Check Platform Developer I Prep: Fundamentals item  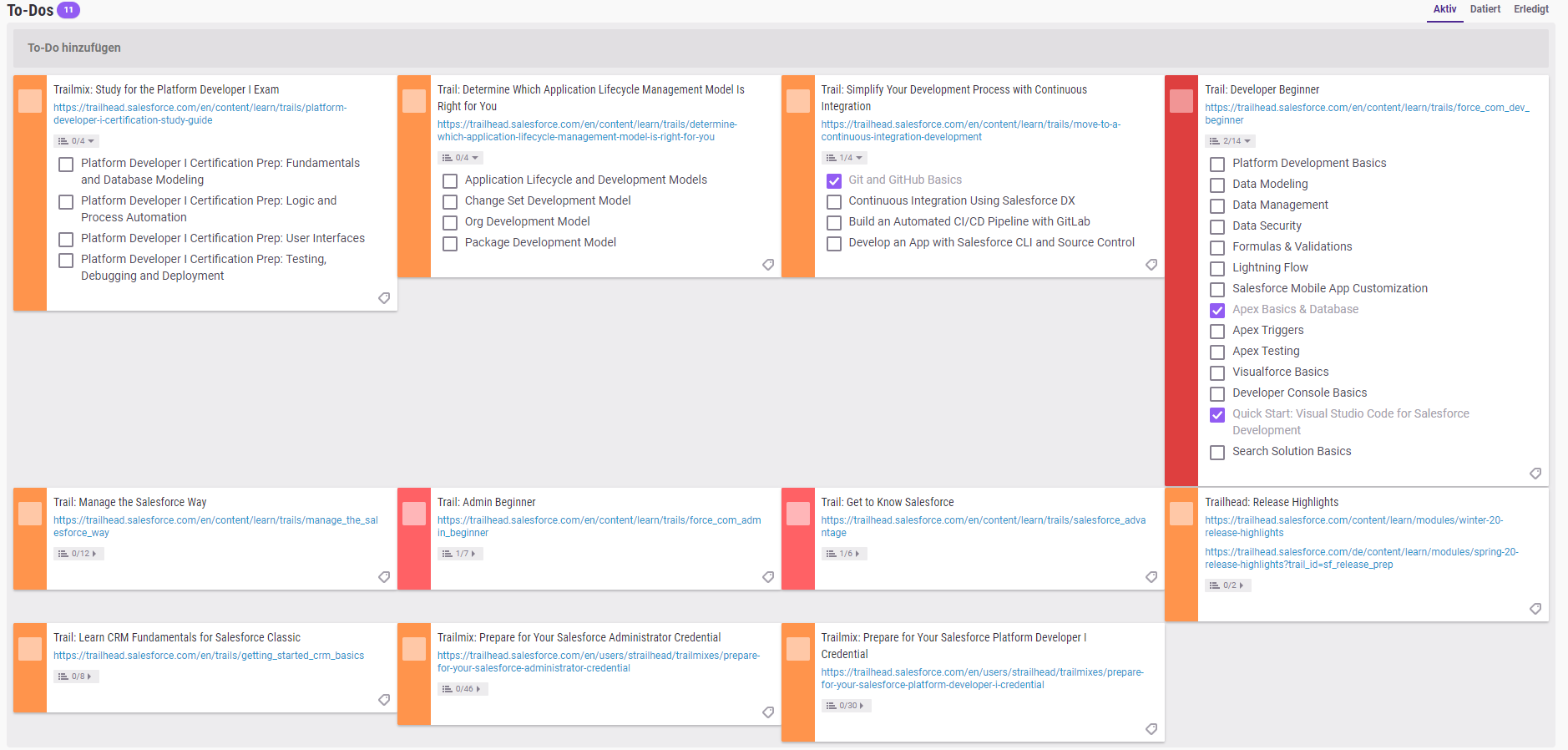66,165
